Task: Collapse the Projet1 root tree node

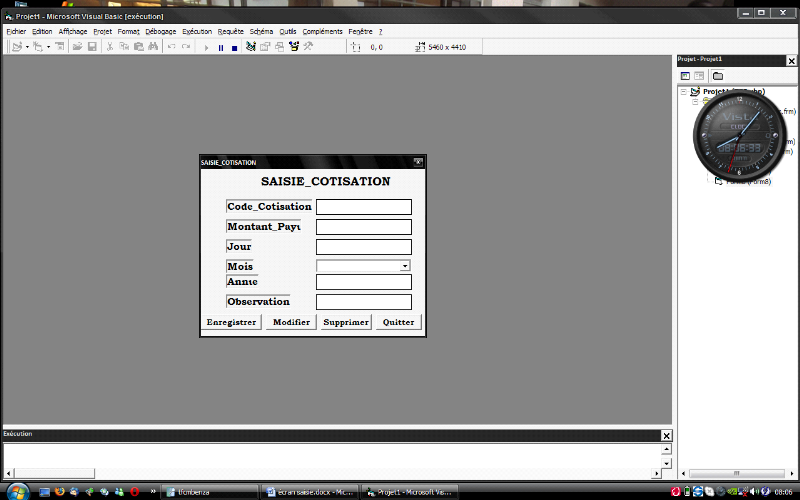Action: (684, 92)
